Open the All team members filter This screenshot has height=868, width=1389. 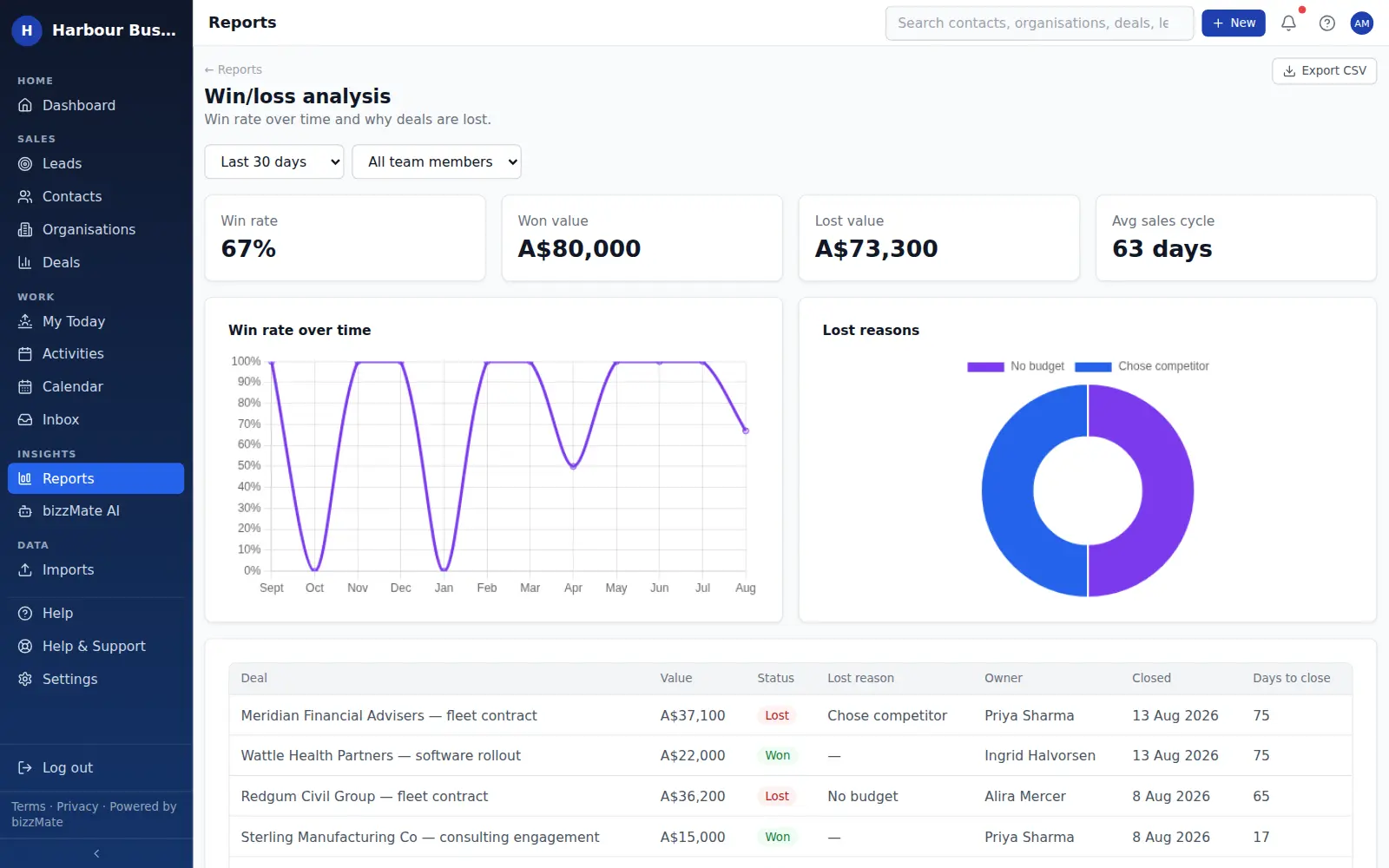tap(437, 161)
